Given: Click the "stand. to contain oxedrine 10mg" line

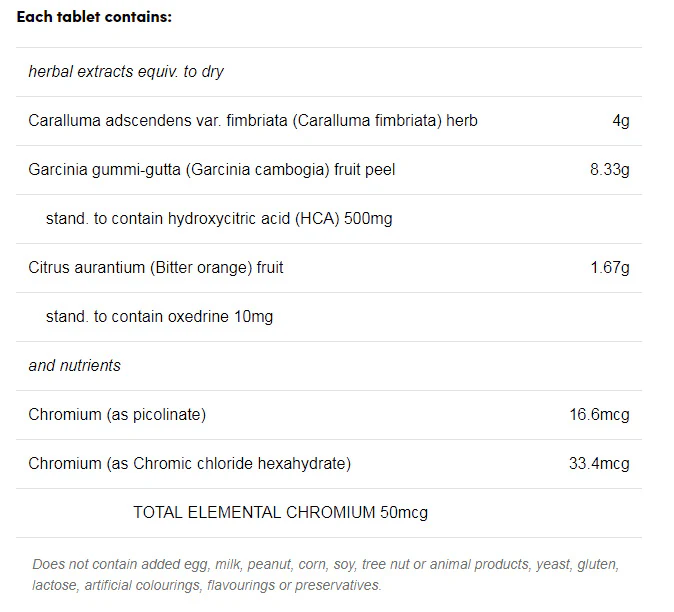Looking at the screenshot, I should click(x=159, y=317).
